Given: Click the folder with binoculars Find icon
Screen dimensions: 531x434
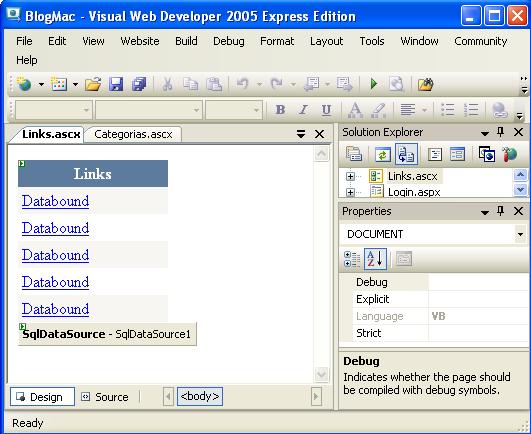Looking at the screenshot, I should [425, 84].
